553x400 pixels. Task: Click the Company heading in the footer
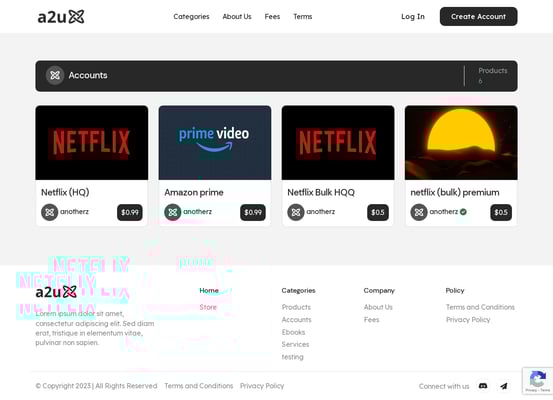pos(379,290)
